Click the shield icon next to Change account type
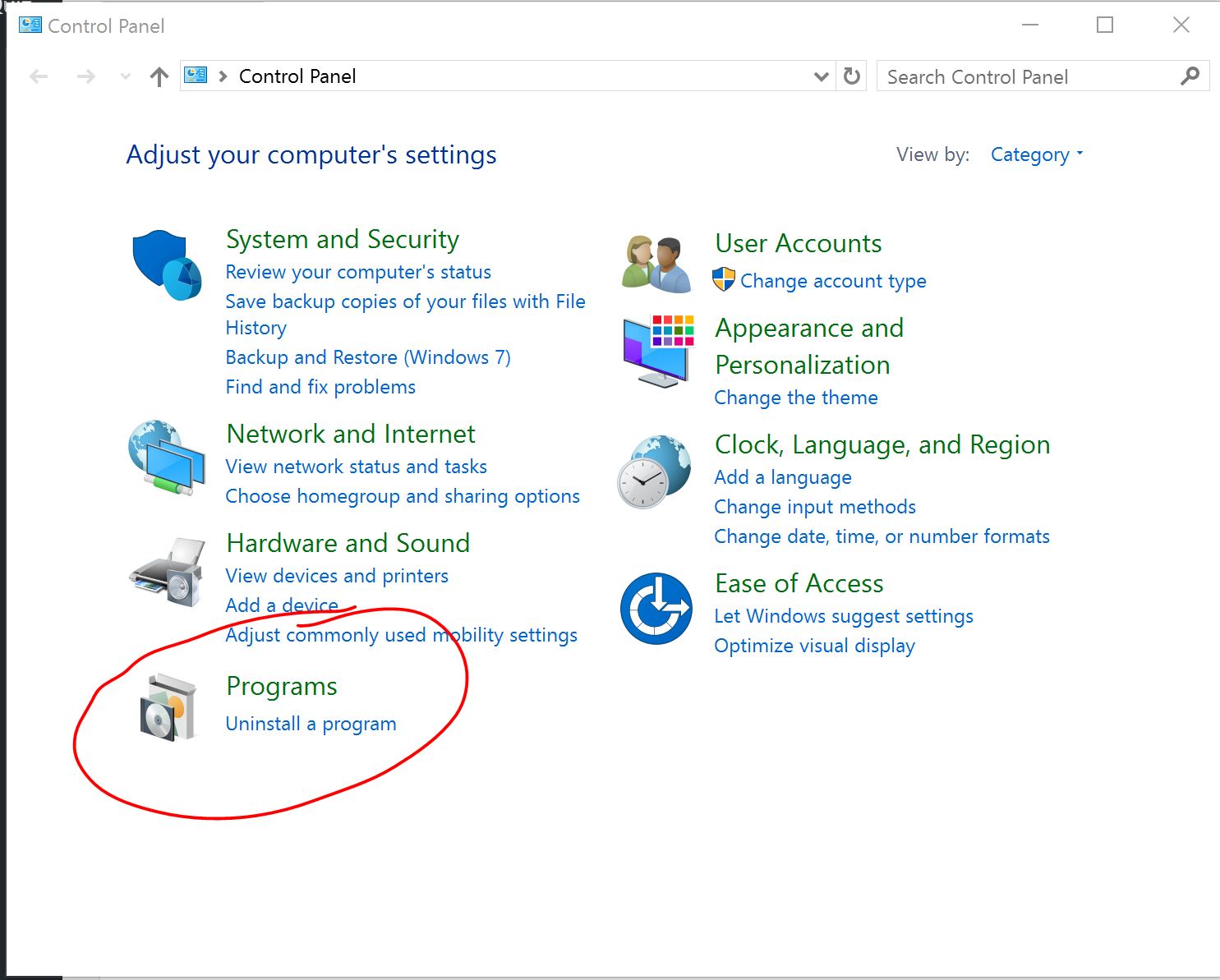Viewport: 1220px width, 980px height. 724,280
